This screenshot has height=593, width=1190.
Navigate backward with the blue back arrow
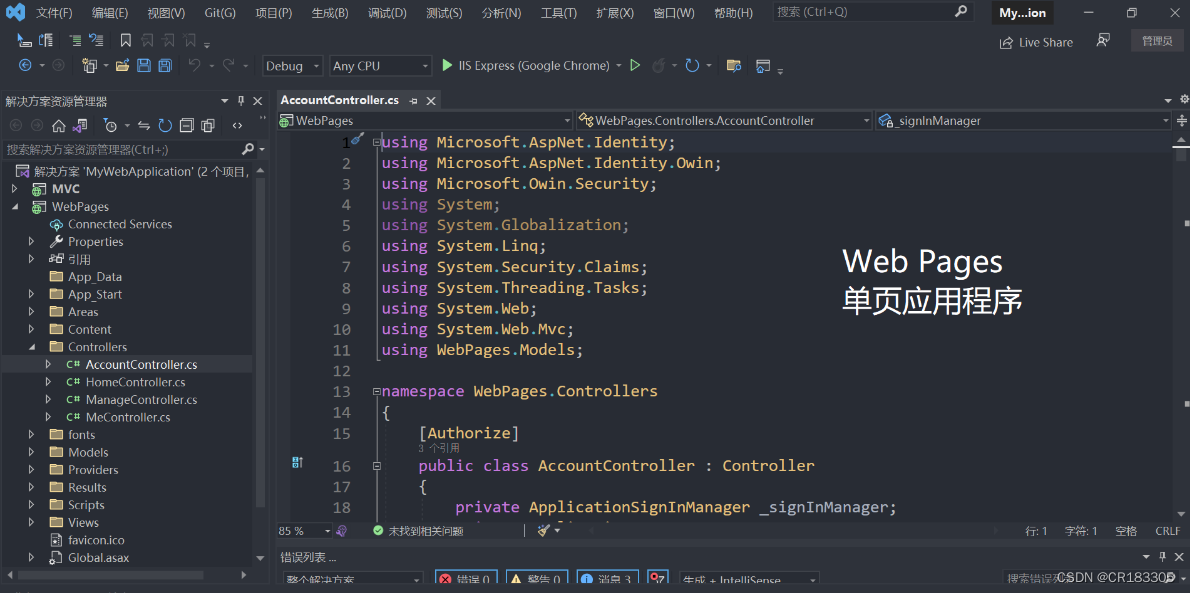point(25,66)
